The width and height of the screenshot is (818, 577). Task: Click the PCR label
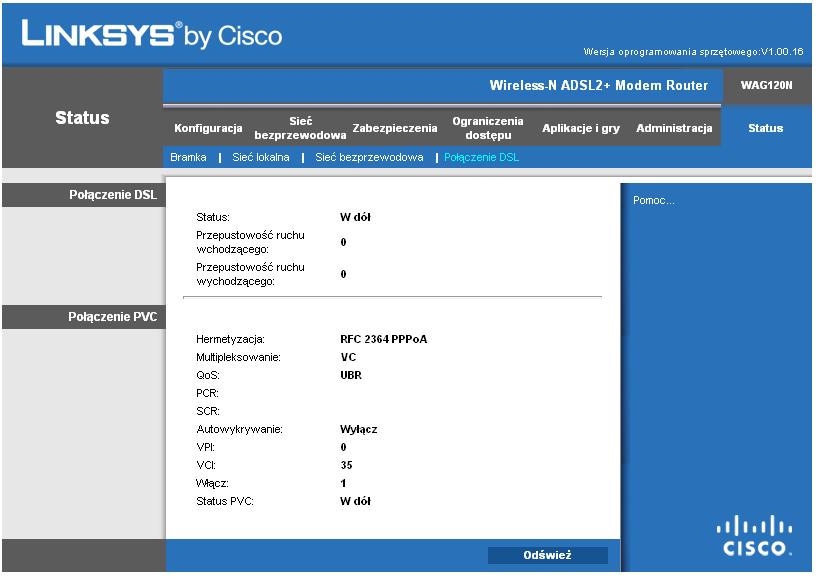pyautogui.click(x=207, y=393)
